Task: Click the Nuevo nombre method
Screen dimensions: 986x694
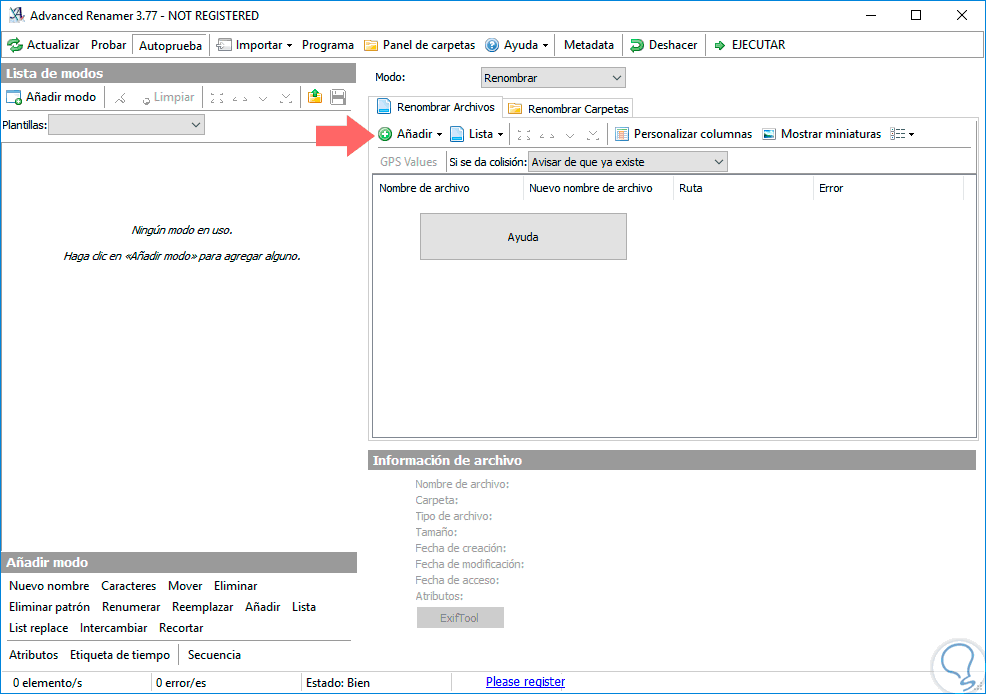Action: coord(49,586)
